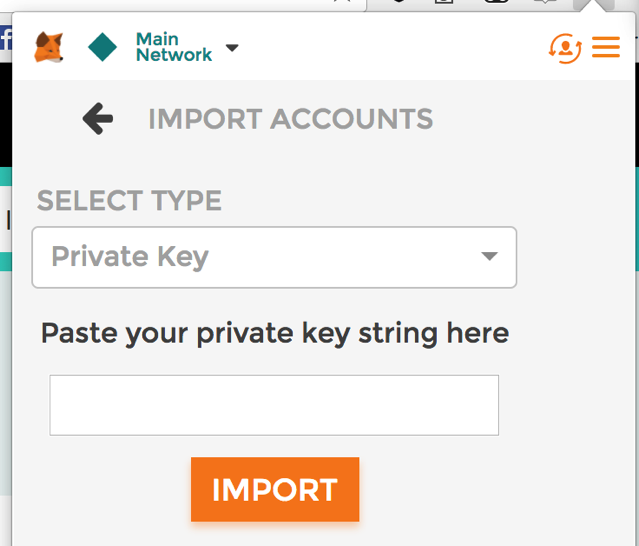639x546 pixels.
Task: Click the orange IMPORT button
Action: (275, 489)
